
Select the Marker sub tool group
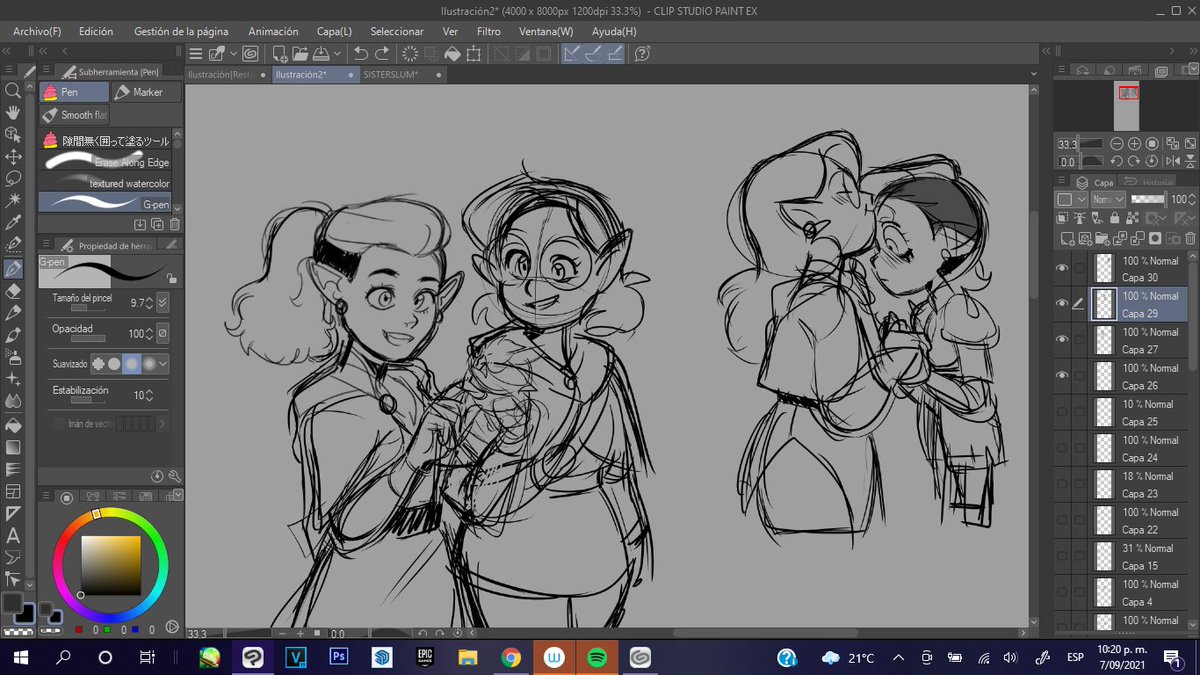146,92
